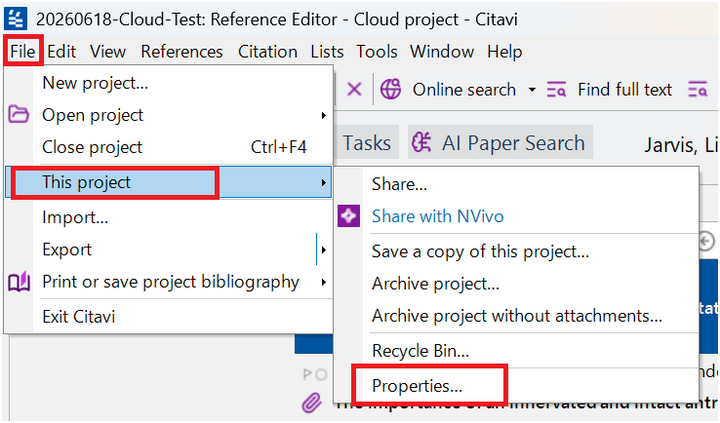The image size is (720, 423).
Task: Click the purple X delete toolbar icon
Action: click(354, 89)
